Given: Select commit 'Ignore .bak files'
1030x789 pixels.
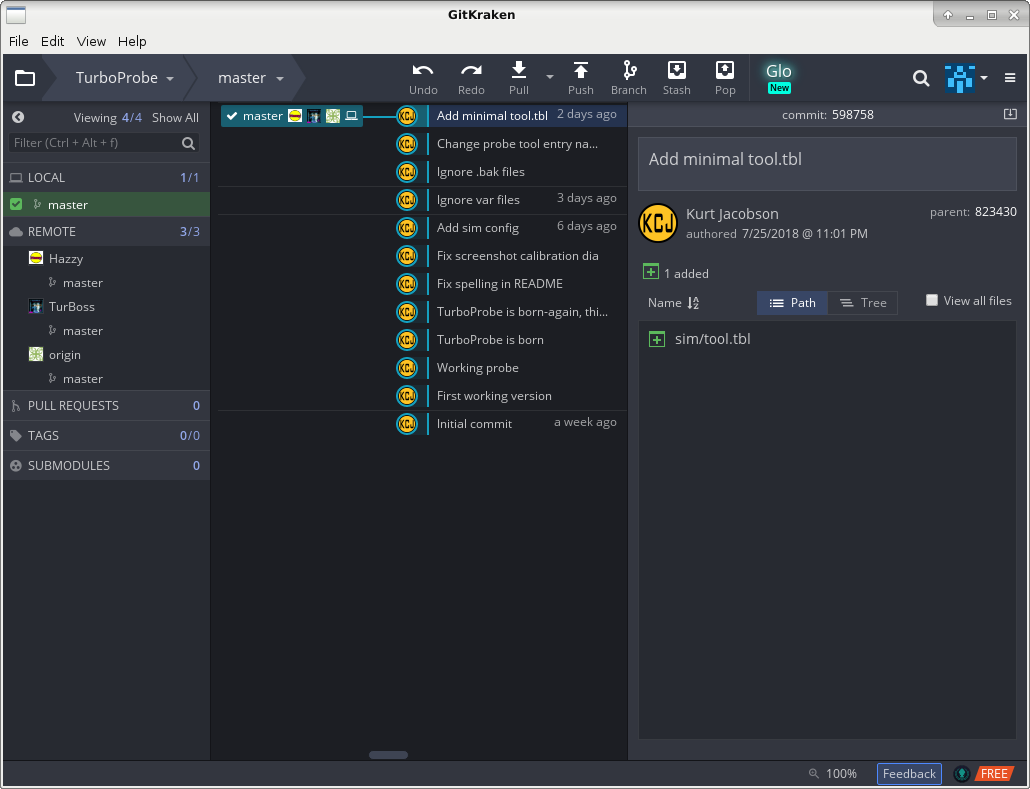Looking at the screenshot, I should [481, 172].
